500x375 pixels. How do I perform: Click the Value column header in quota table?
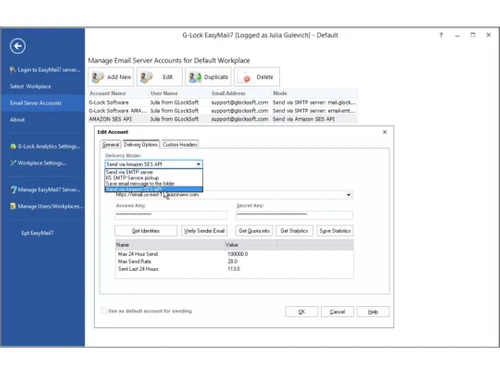pos(251,245)
